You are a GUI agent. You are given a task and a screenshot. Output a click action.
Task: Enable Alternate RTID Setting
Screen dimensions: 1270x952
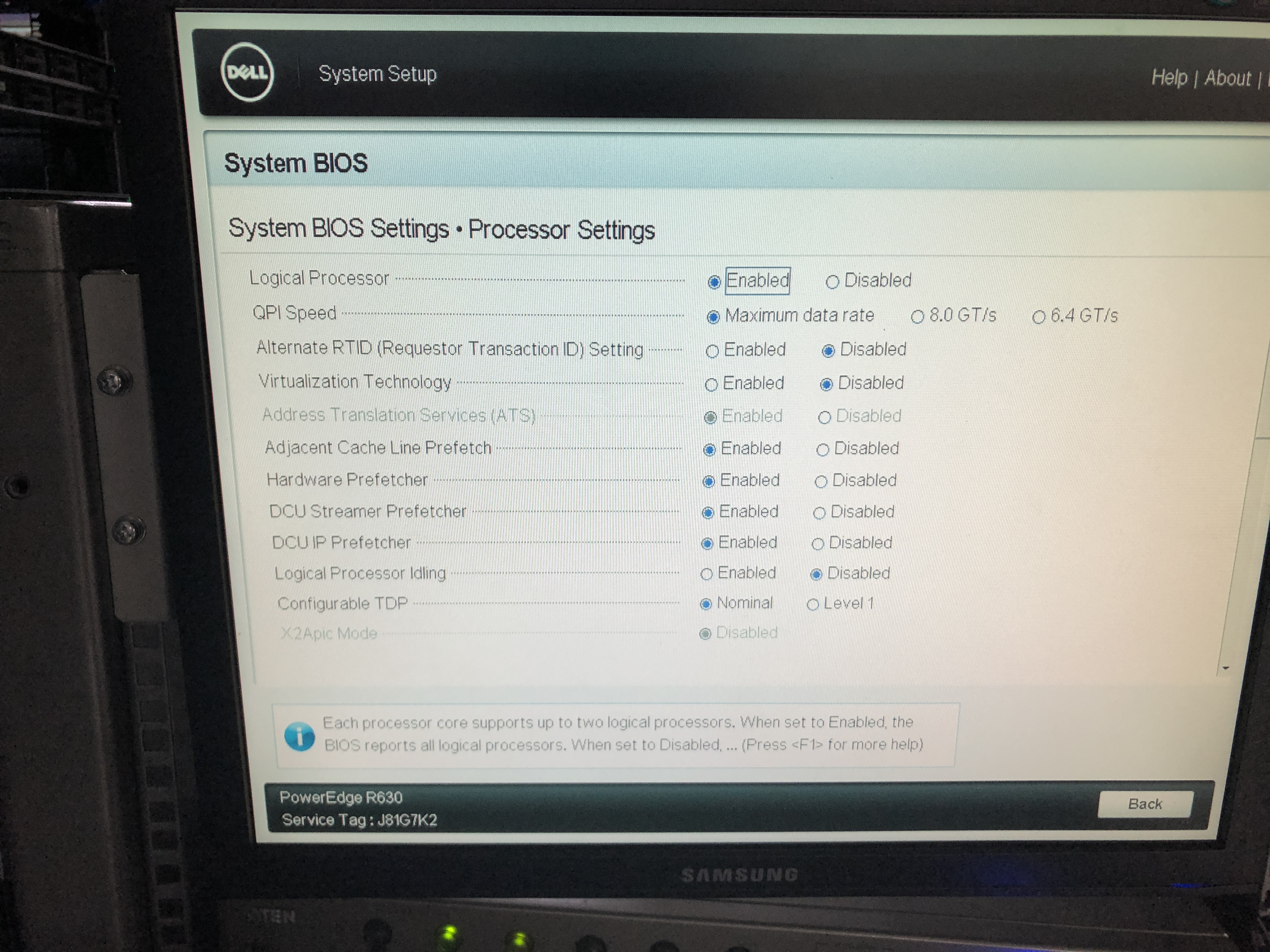(712, 351)
